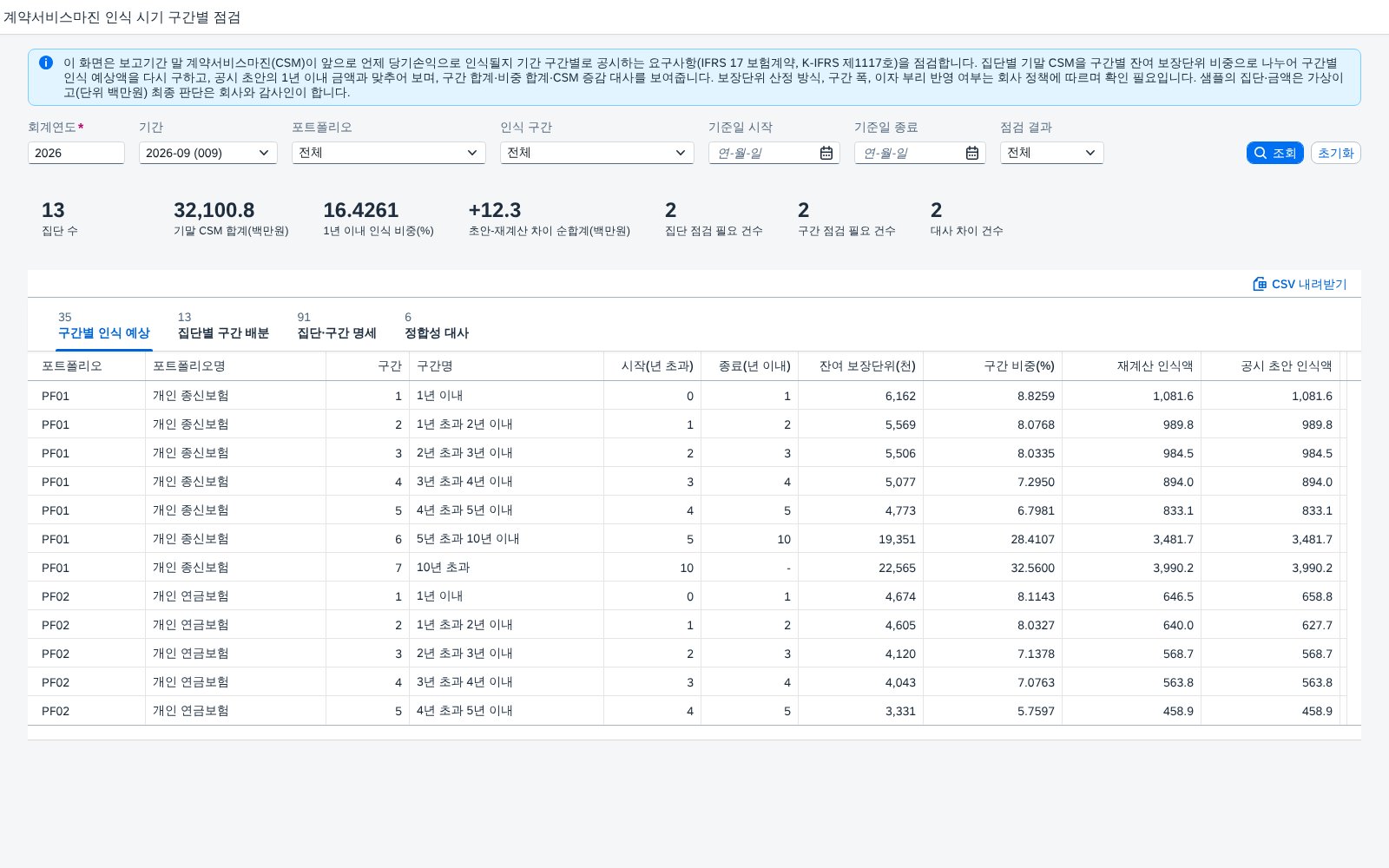1389x868 pixels.
Task: Click the 22,565 잔여 보장단위 cell
Action: 861,568
